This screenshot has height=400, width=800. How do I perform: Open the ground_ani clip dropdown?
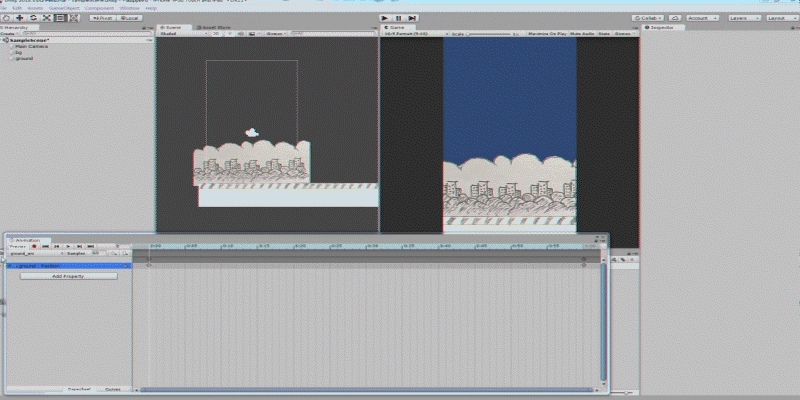point(35,253)
